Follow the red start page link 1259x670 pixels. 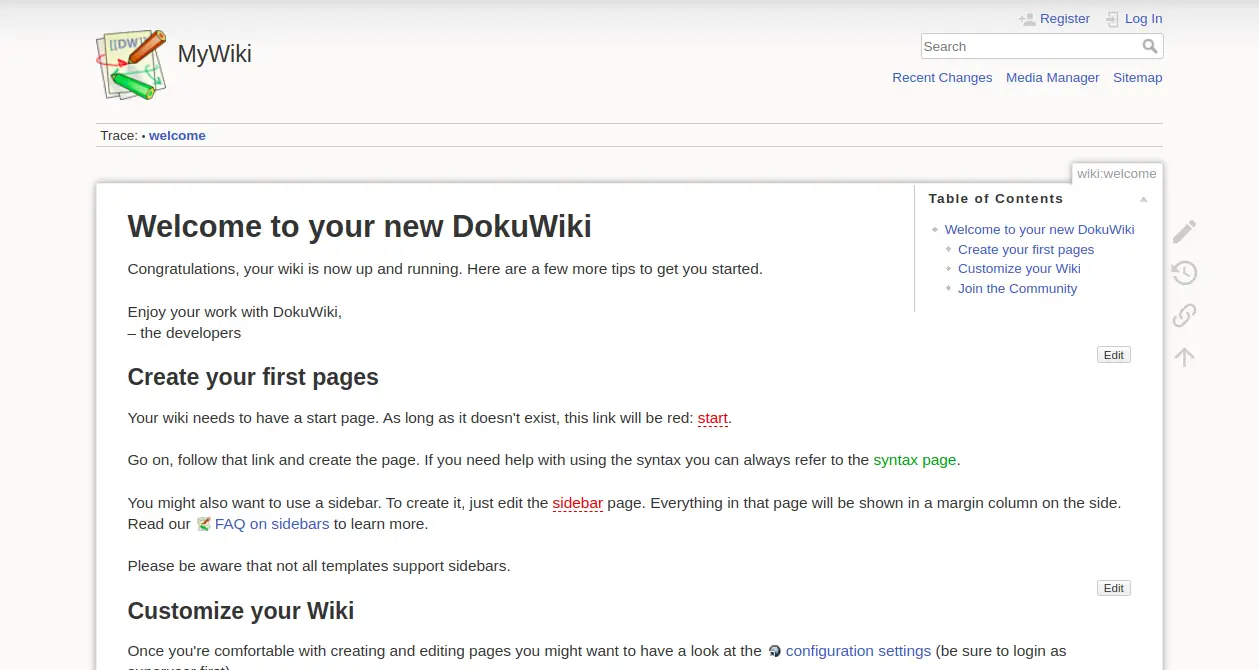click(x=712, y=418)
